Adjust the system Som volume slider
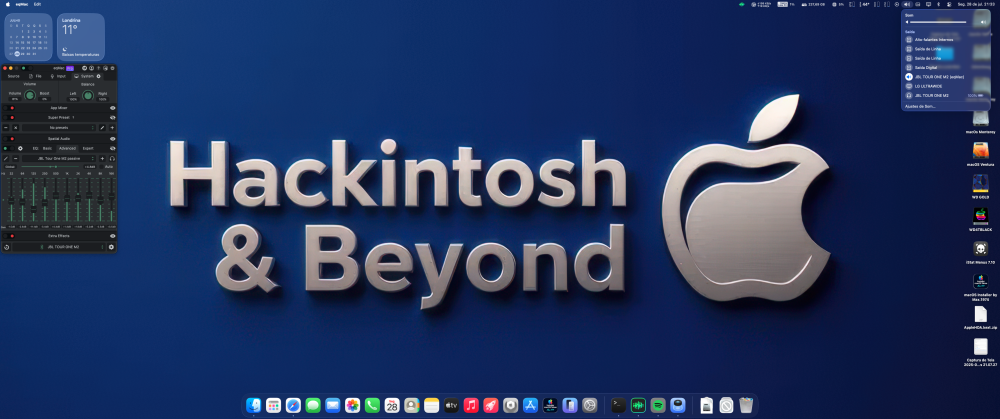 938,22
